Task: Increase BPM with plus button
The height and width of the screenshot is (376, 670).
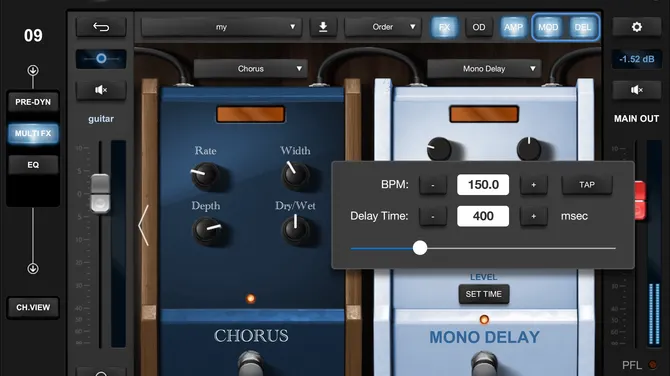Action: tap(534, 185)
